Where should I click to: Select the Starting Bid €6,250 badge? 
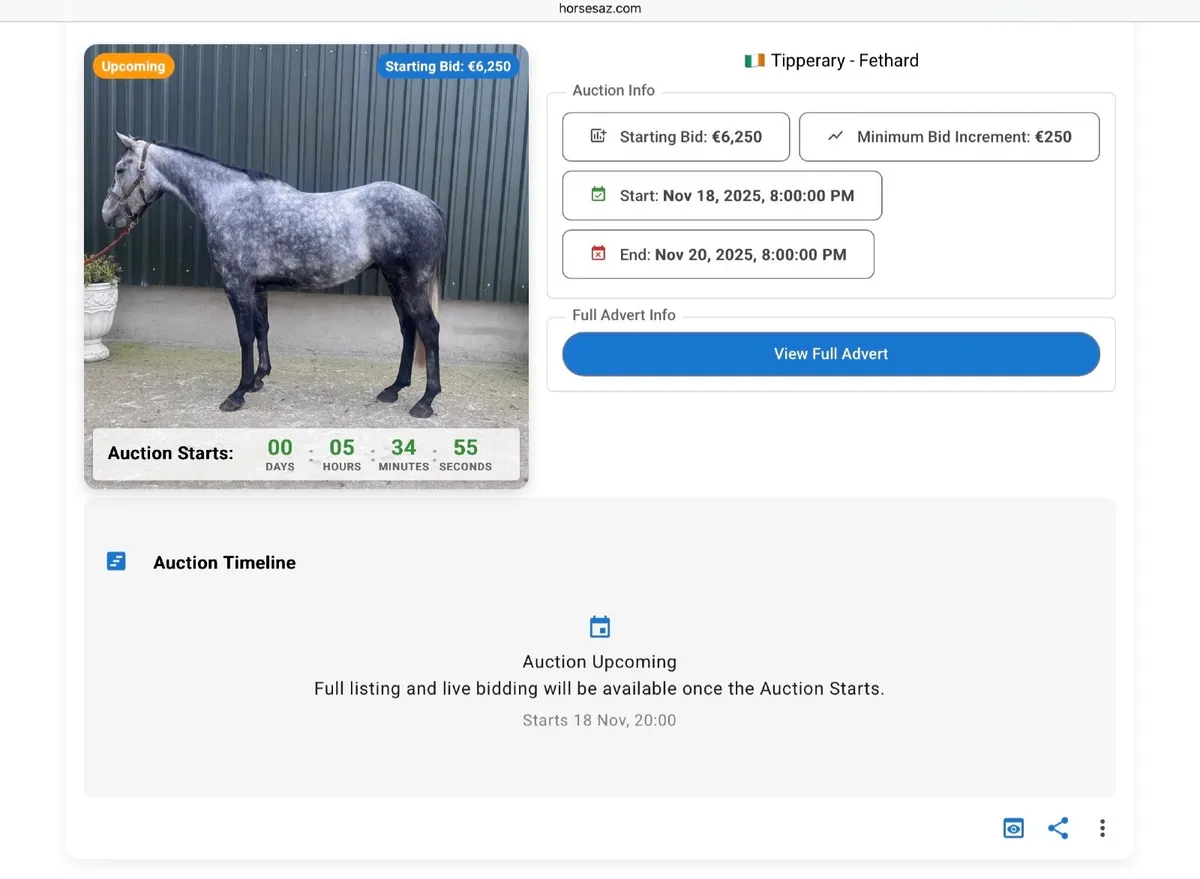point(449,66)
